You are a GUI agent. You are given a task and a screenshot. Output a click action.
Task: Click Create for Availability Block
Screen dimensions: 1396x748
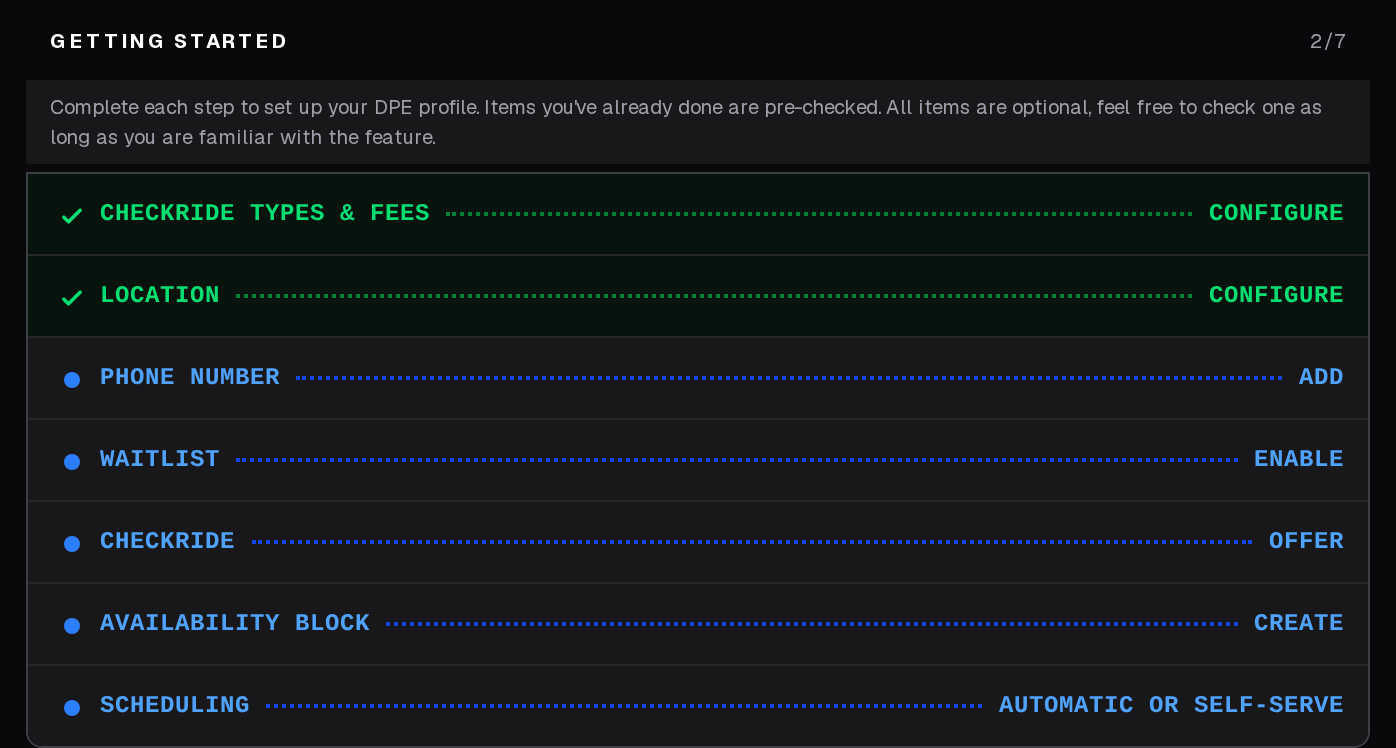pyautogui.click(x=1299, y=623)
